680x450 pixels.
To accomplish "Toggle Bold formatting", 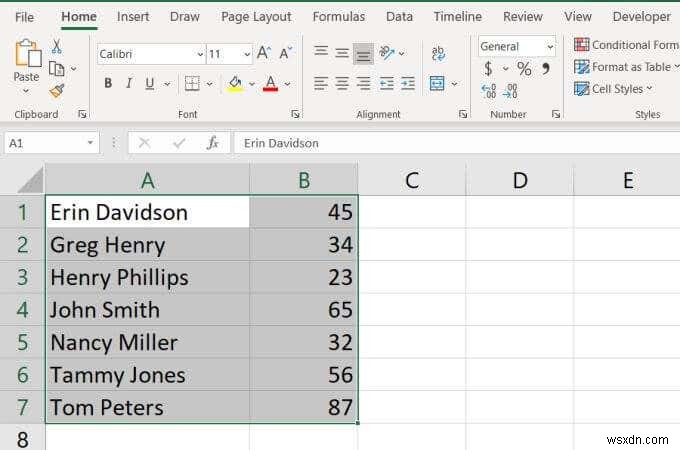I will [x=108, y=83].
